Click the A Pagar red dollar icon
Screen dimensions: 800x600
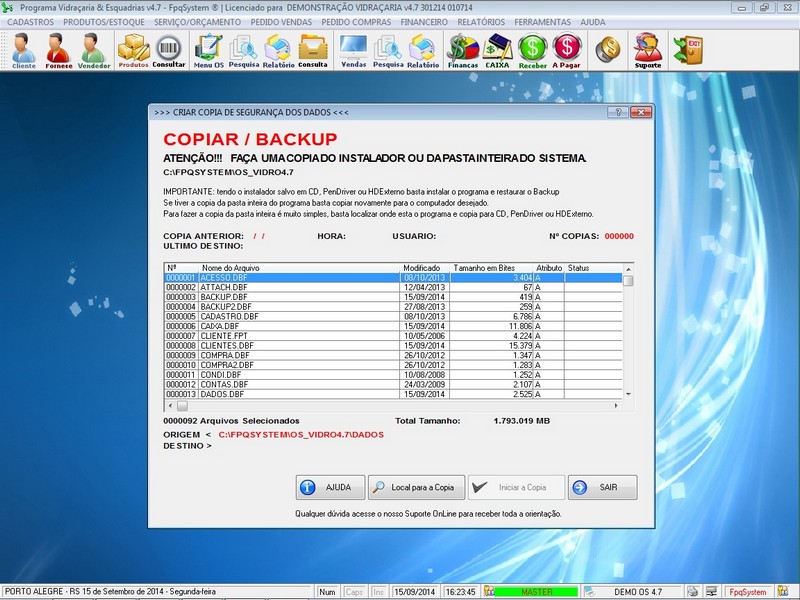[567, 49]
